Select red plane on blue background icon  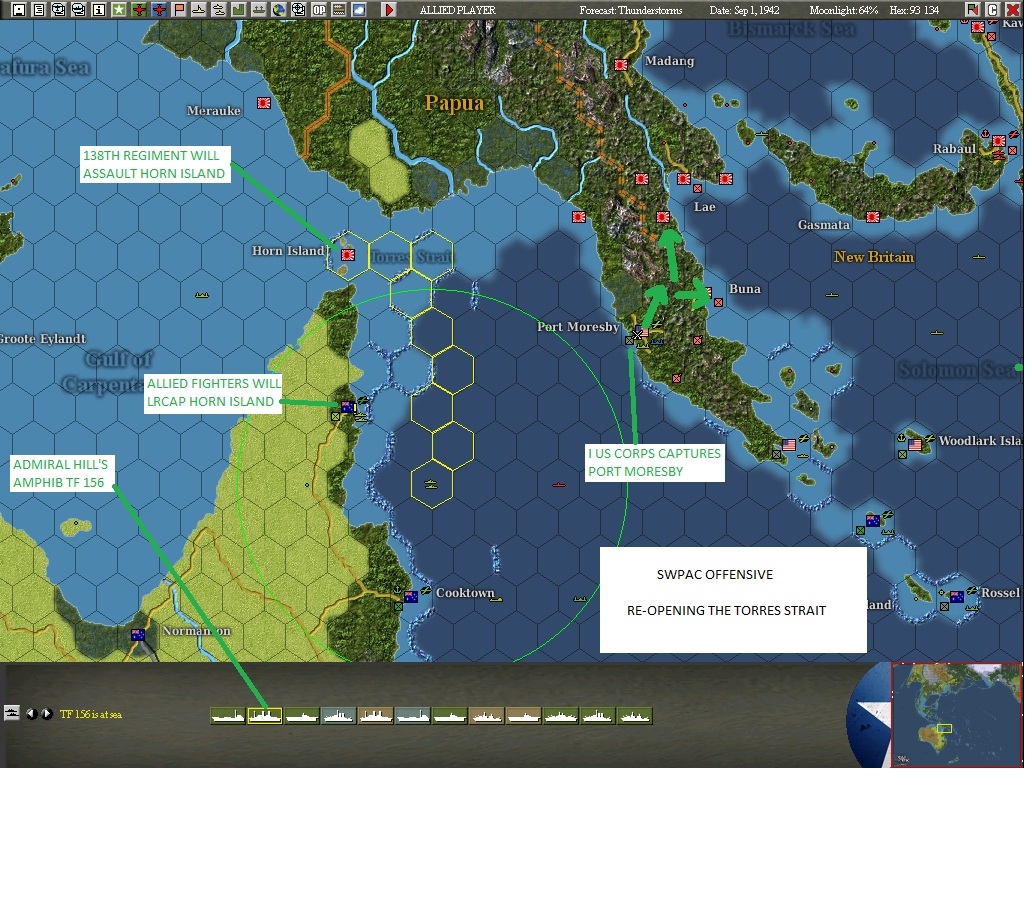pyautogui.click(x=159, y=9)
